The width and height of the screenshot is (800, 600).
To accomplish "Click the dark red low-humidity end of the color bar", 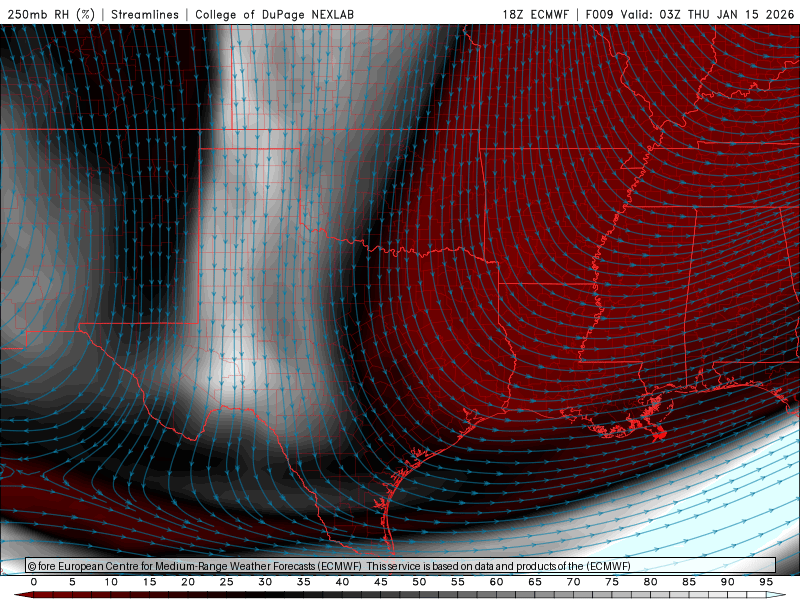I will (23, 595).
